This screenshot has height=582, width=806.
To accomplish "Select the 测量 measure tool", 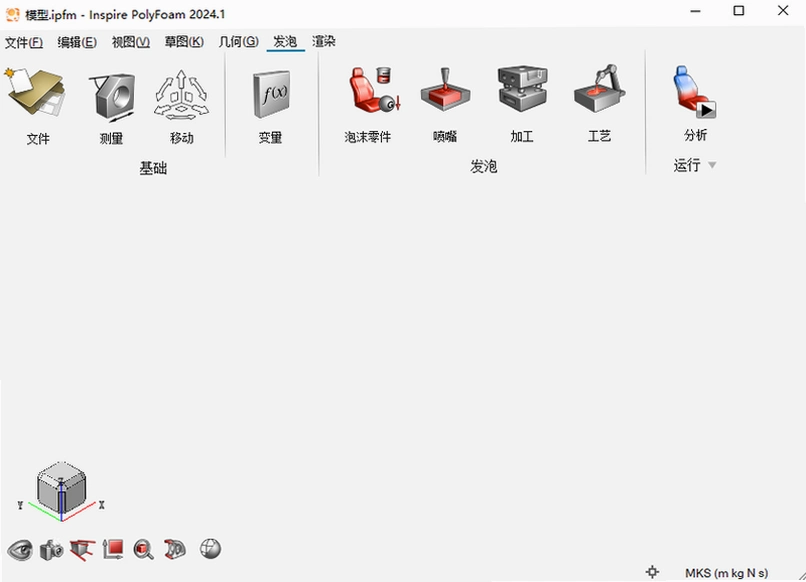I will pyautogui.click(x=113, y=96).
